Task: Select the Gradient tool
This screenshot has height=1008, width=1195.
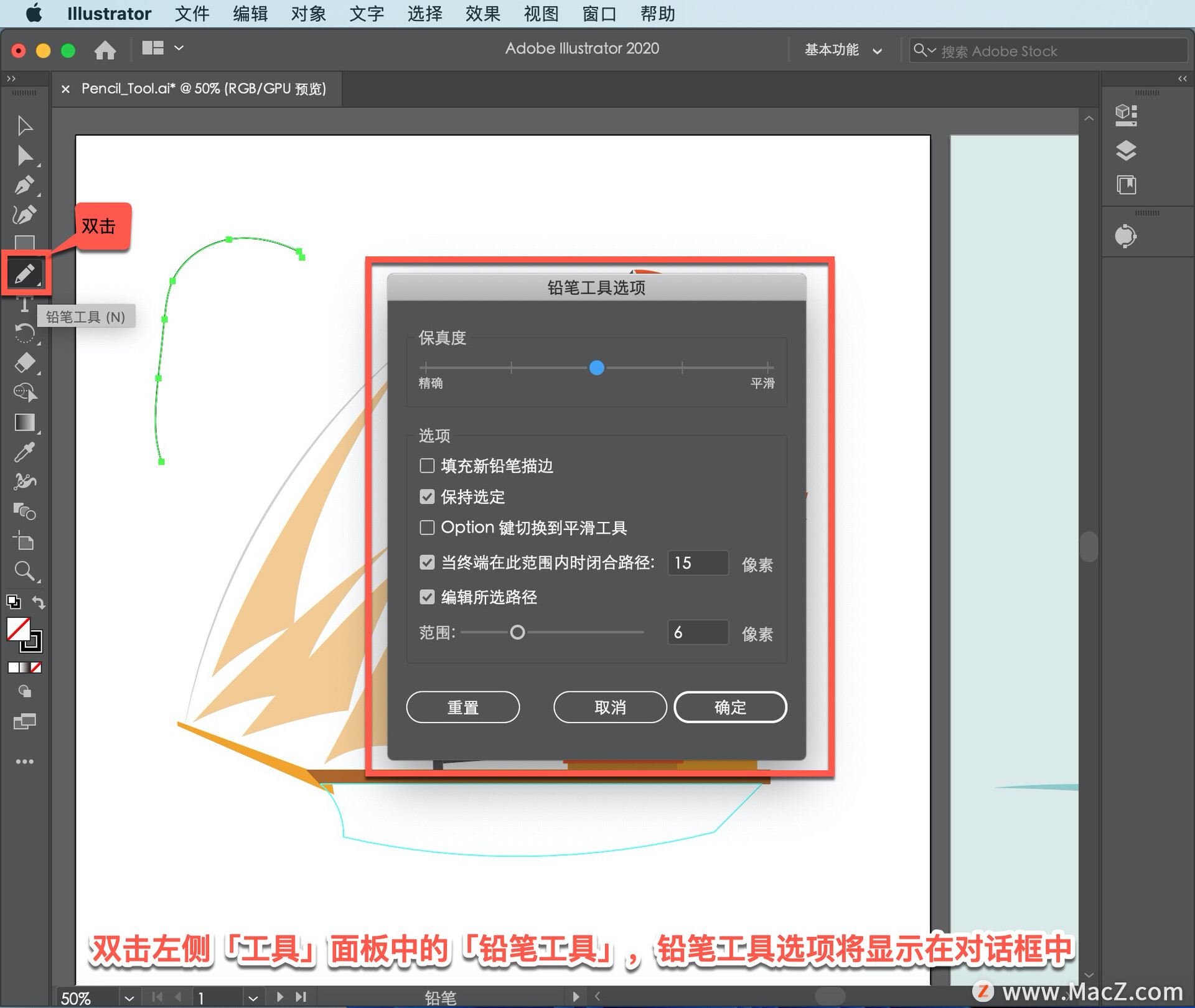Action: pyautogui.click(x=25, y=422)
